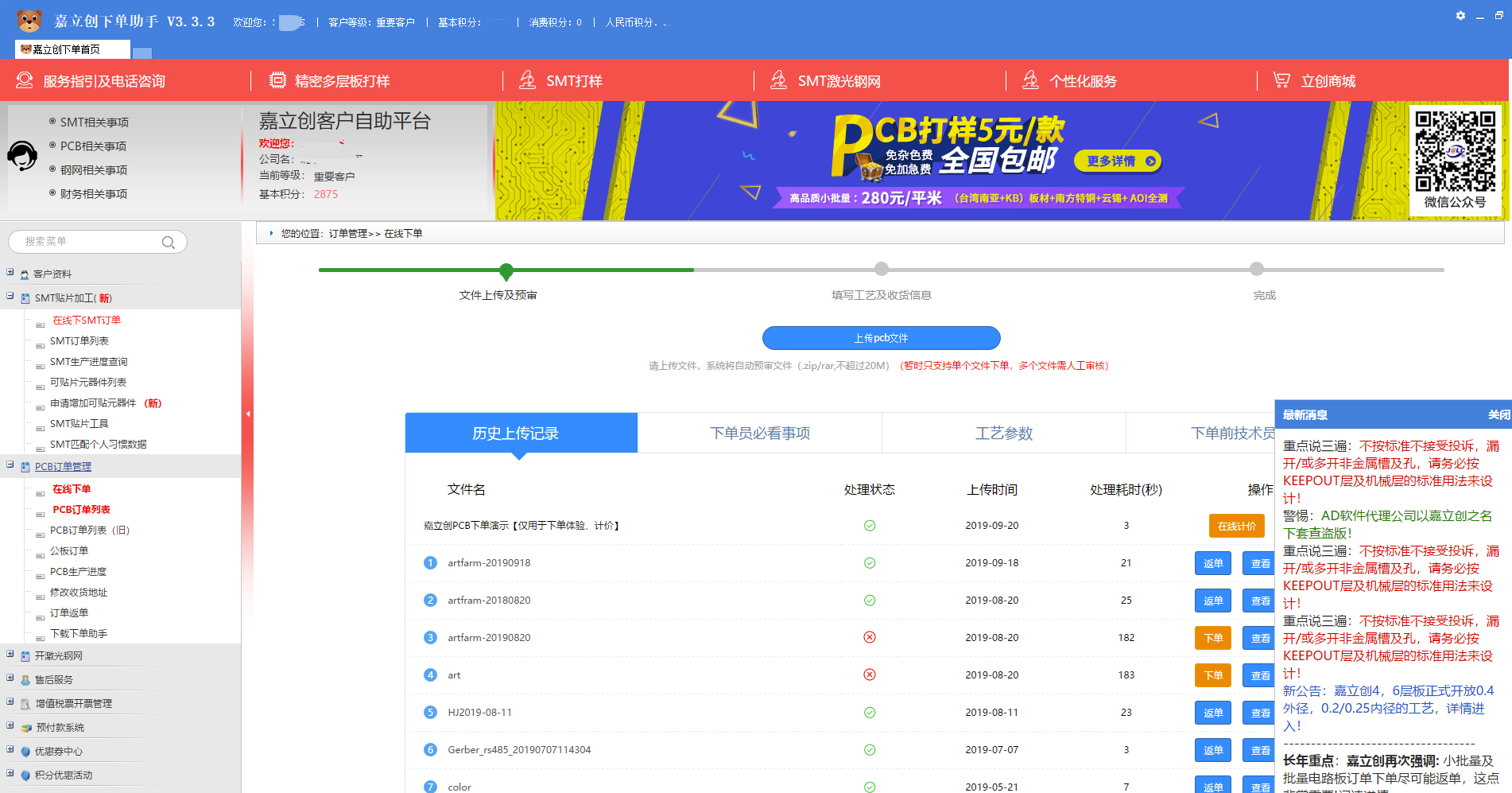This screenshot has height=793, width=1512.
Task: Open the service guide phone consultation icon
Action: click(25, 80)
